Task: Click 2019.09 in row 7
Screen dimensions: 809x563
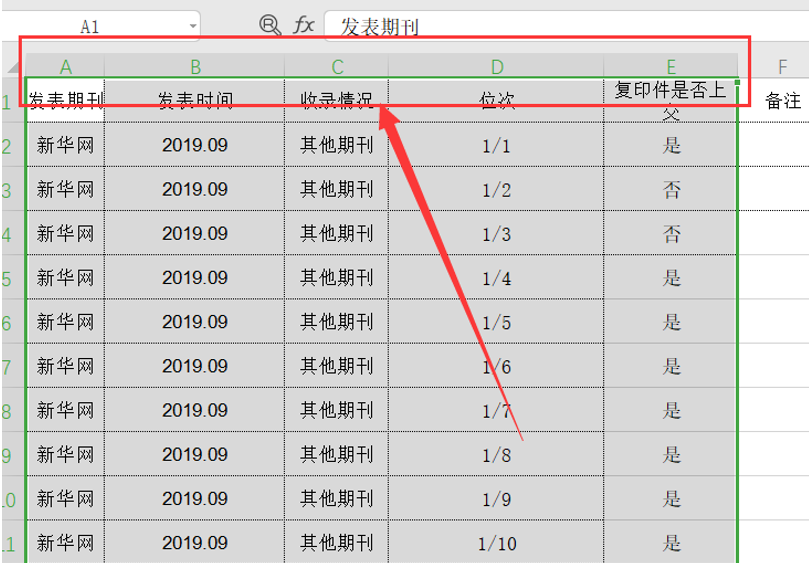Action: click(x=195, y=366)
